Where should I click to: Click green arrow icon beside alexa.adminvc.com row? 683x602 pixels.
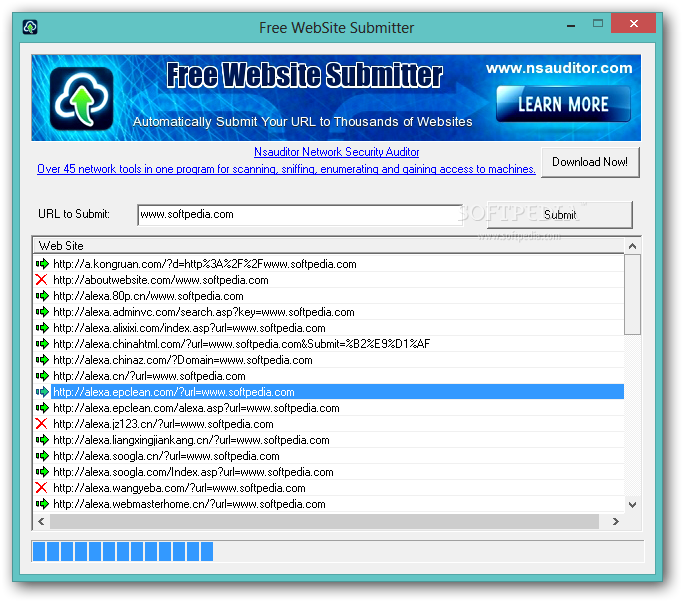[x=42, y=312]
